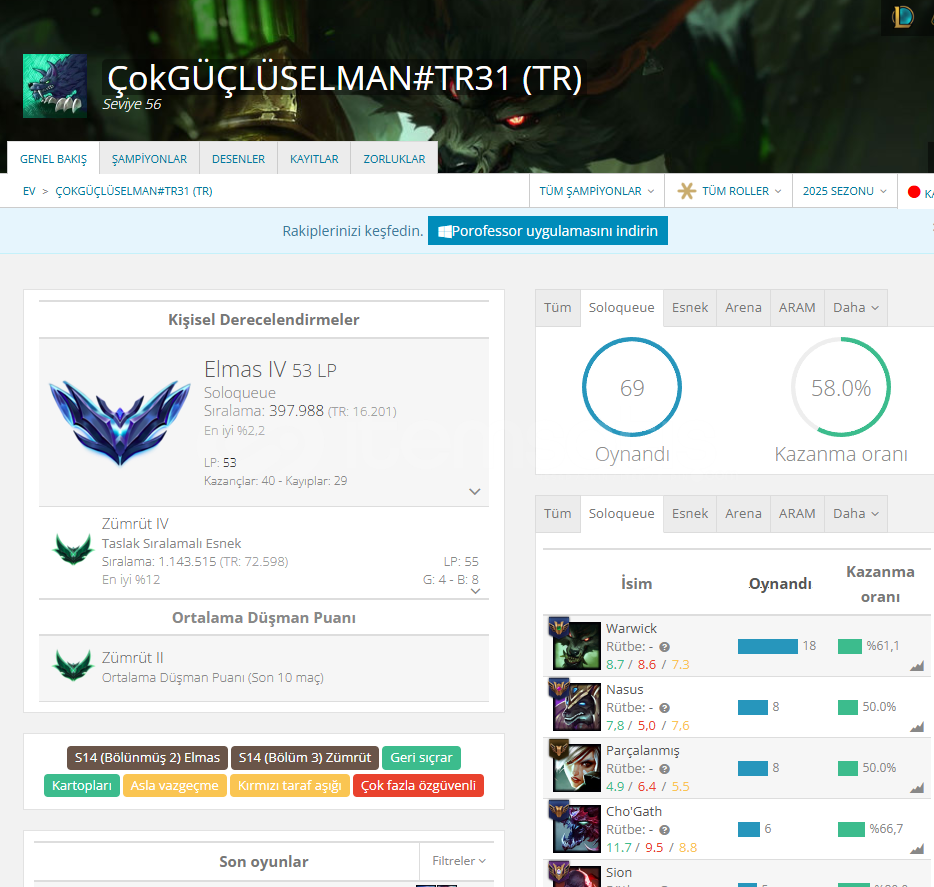
Task: Click the Porofessor uygulamasını indirin button
Action: (547, 231)
